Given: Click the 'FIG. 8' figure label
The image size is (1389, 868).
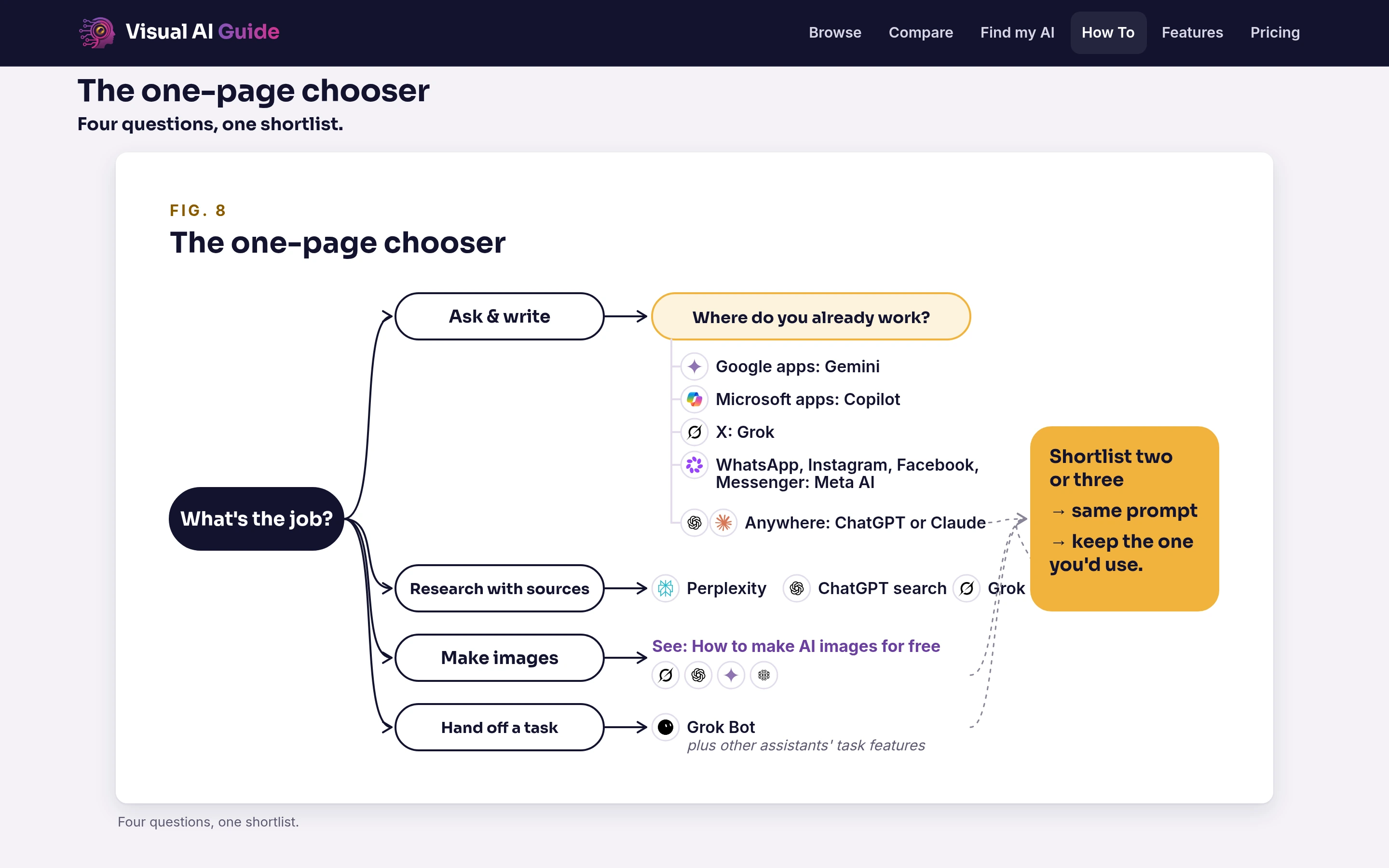Looking at the screenshot, I should (x=197, y=211).
